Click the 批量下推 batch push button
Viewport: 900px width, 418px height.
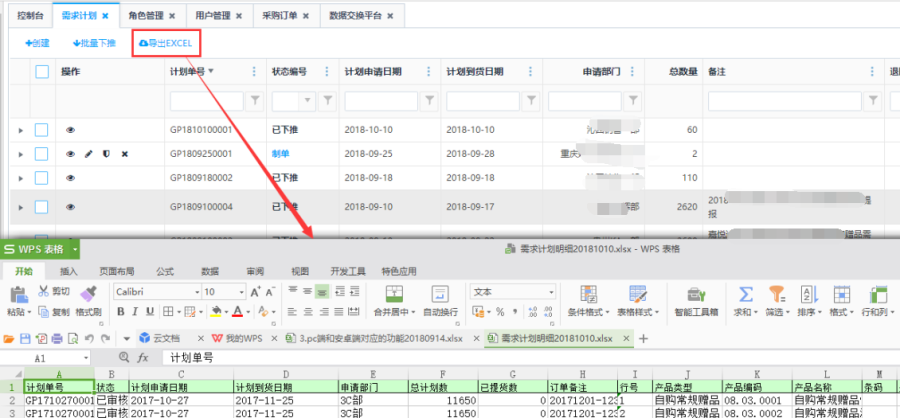(95, 43)
